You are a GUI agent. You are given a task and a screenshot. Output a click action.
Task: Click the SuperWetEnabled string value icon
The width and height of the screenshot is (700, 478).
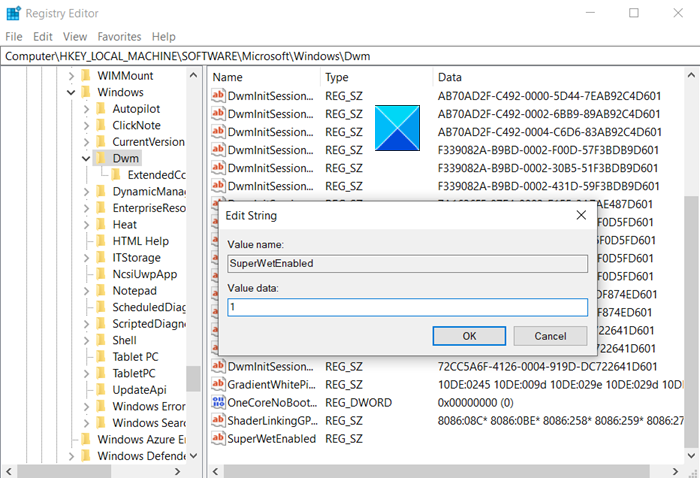tap(218, 438)
